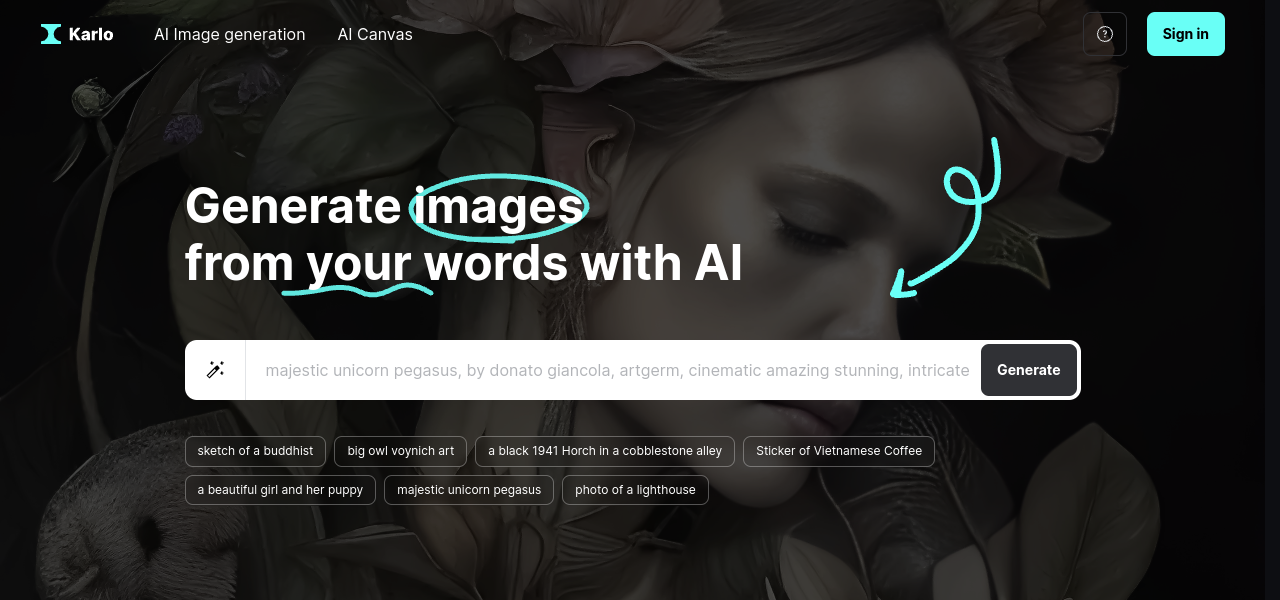Choose 'a black 1941 Horch' prompt chip

coord(605,451)
